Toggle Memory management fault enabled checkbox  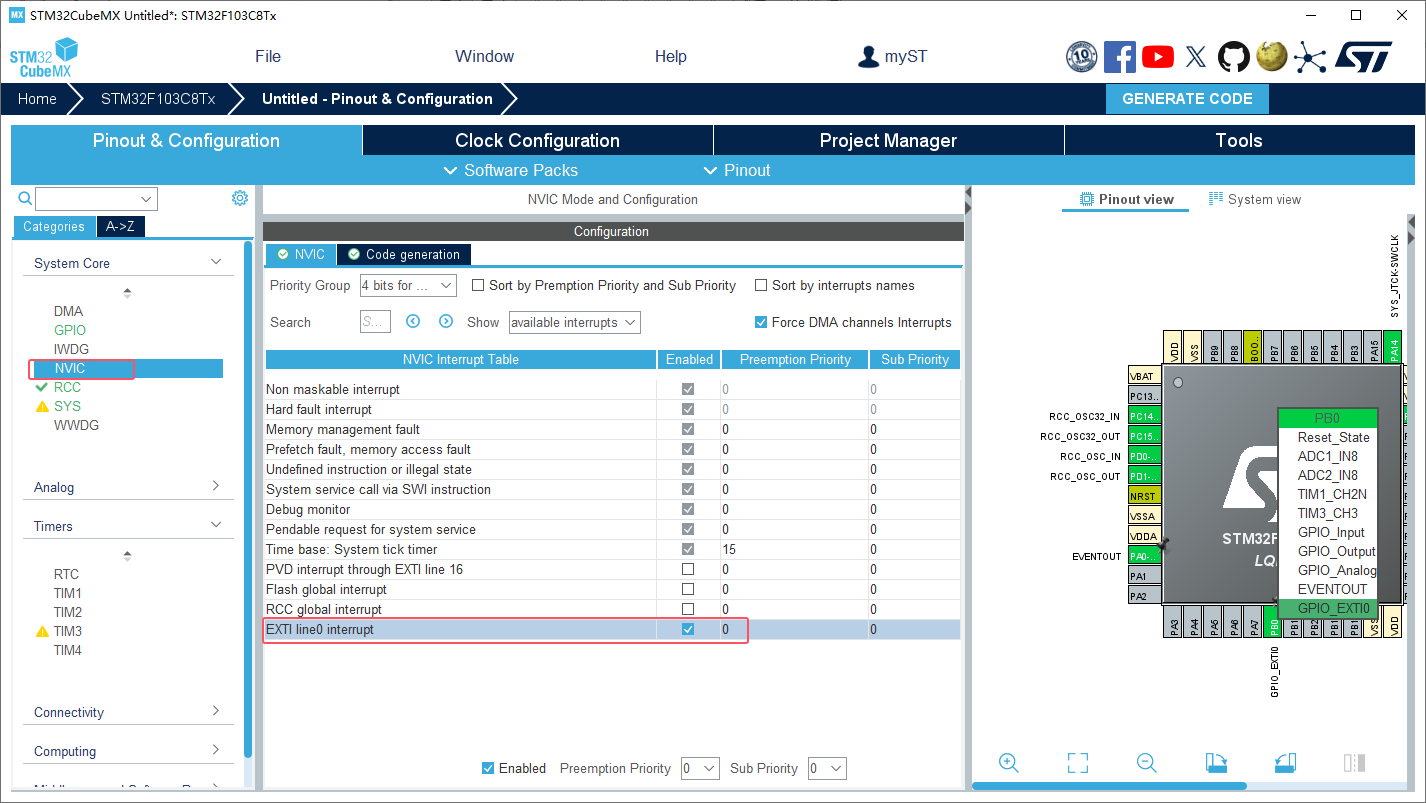coord(687,429)
